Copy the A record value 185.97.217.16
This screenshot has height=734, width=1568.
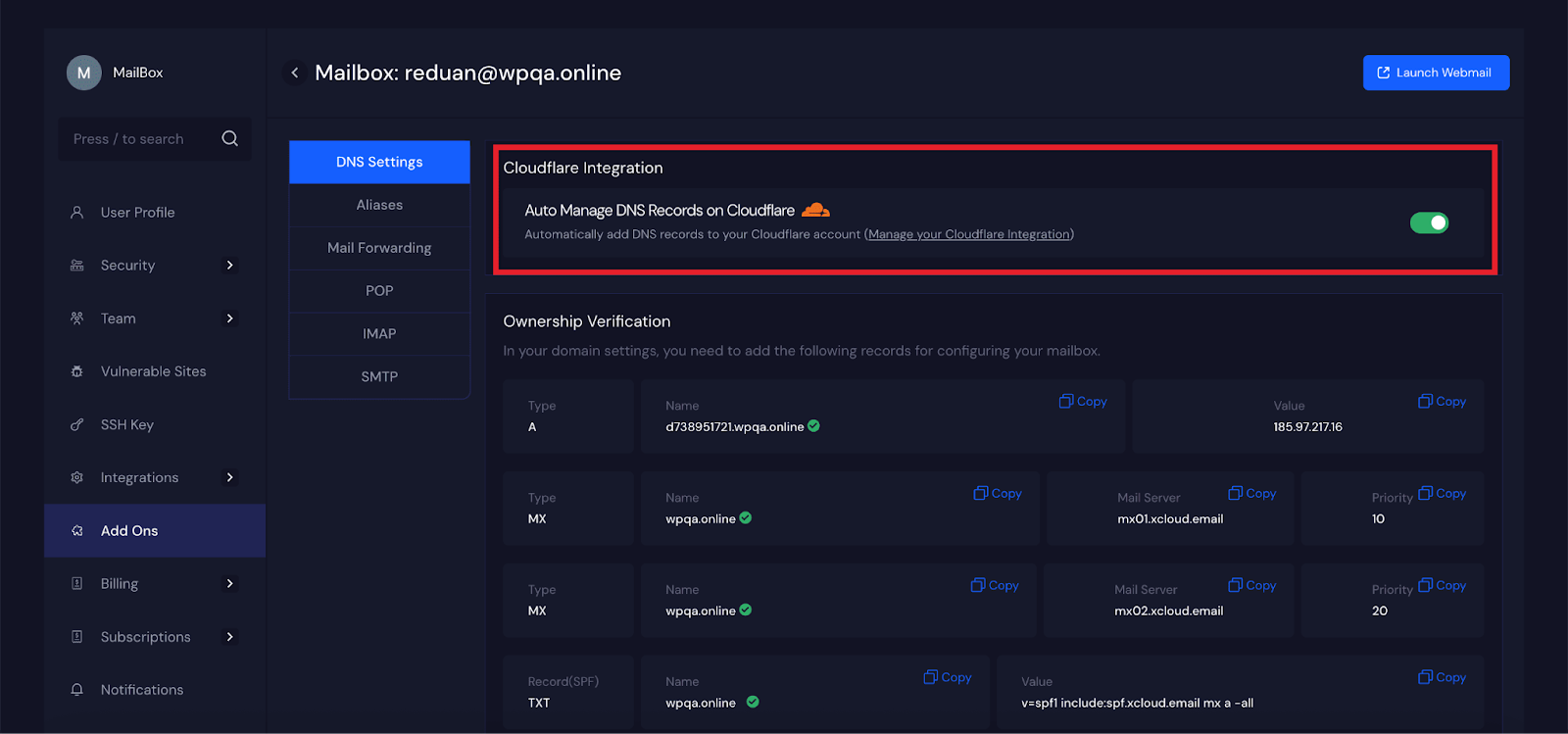(x=1442, y=402)
